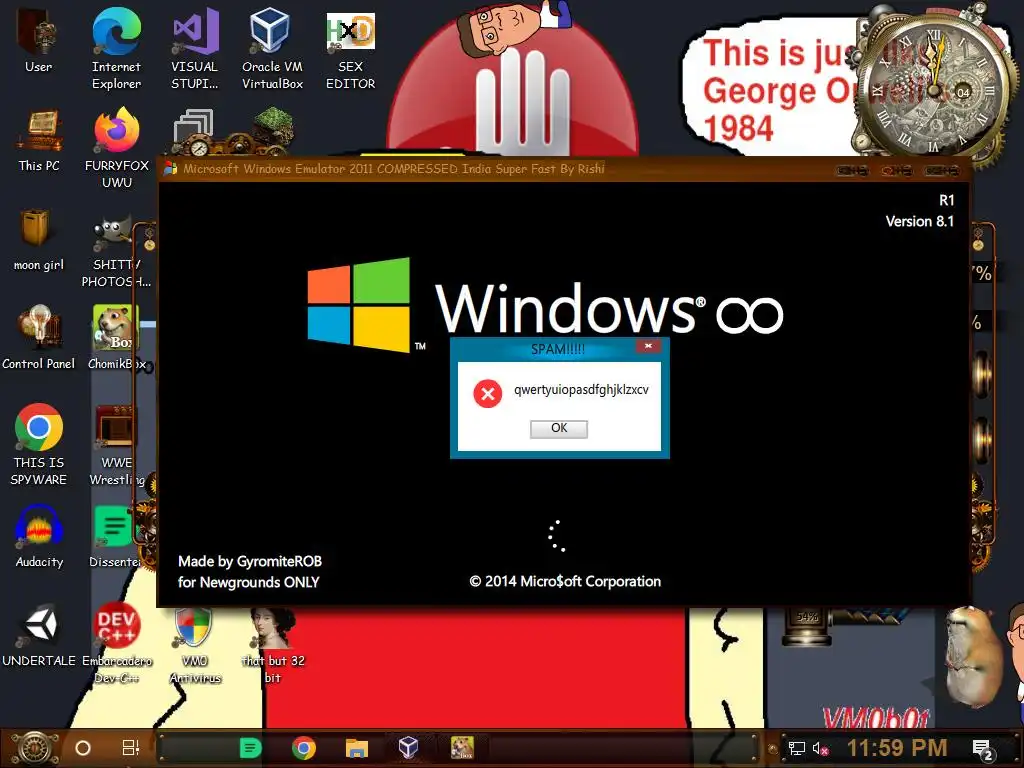Open the 11:59 PM clock
Screen dimensions: 1024x768
[897, 748]
